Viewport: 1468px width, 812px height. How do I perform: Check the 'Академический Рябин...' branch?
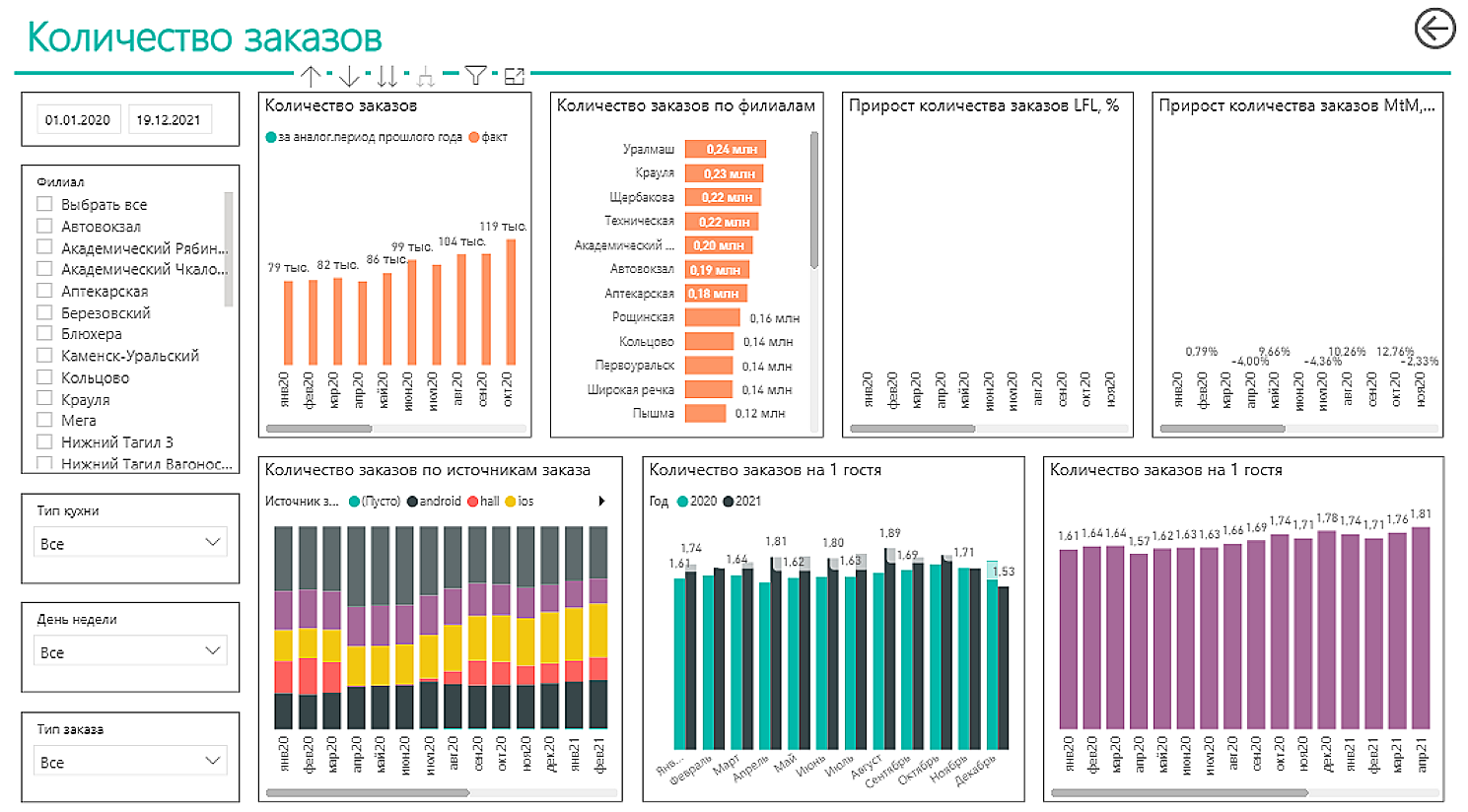point(44,247)
